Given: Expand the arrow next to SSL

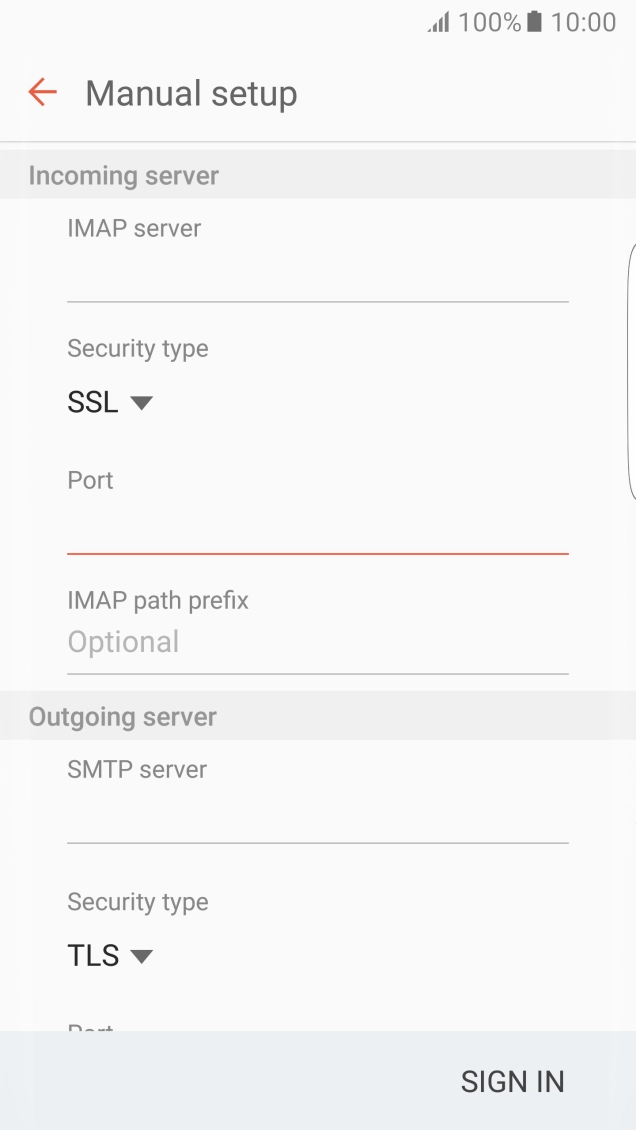Looking at the screenshot, I should click(x=141, y=403).
